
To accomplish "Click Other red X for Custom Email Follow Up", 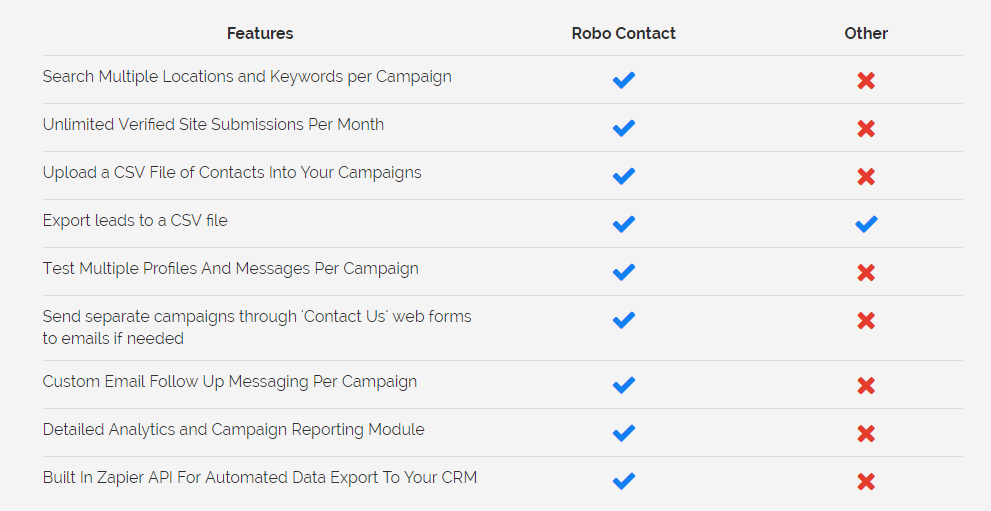I will click(866, 385).
